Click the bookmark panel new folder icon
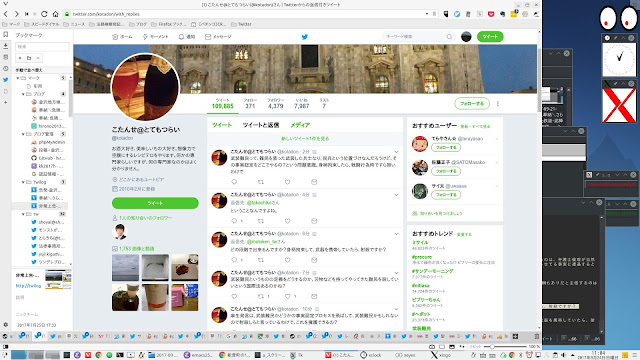 pos(29,58)
